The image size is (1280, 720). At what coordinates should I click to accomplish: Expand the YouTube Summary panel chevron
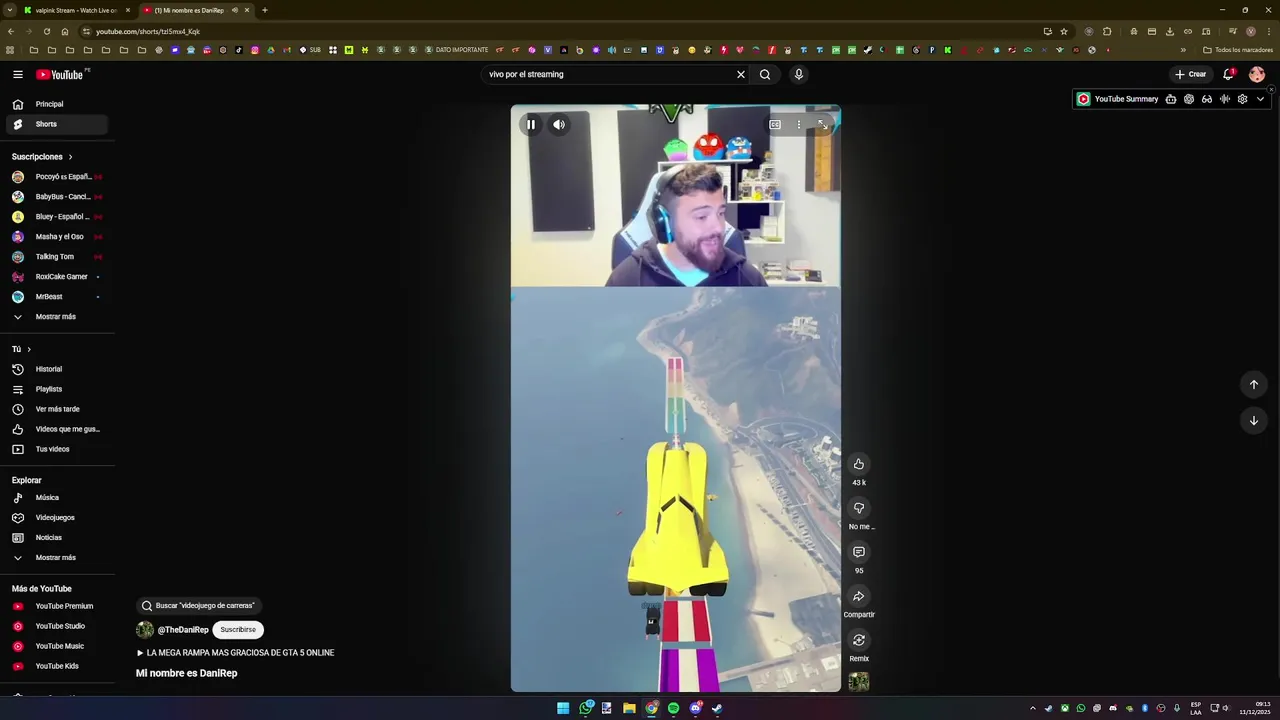tap(1260, 99)
